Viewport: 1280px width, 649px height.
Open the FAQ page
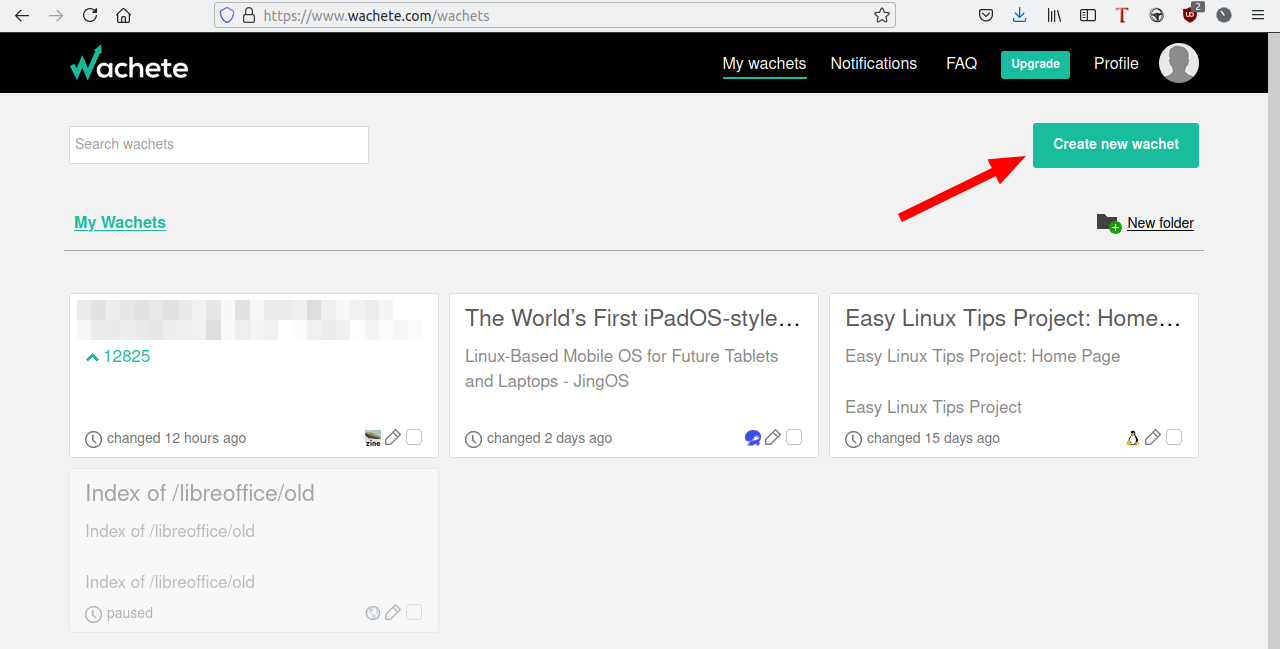pyautogui.click(x=961, y=63)
